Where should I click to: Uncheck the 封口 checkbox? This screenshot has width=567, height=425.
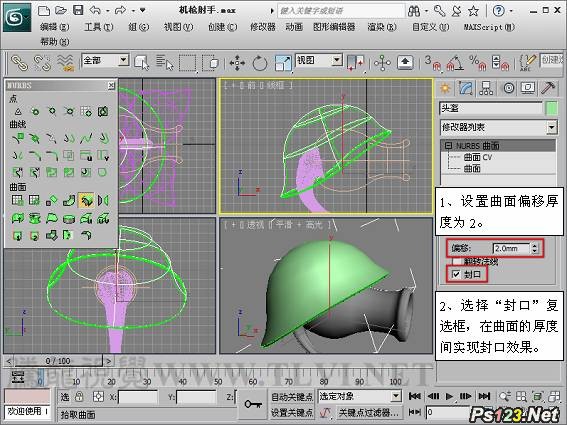coord(456,275)
